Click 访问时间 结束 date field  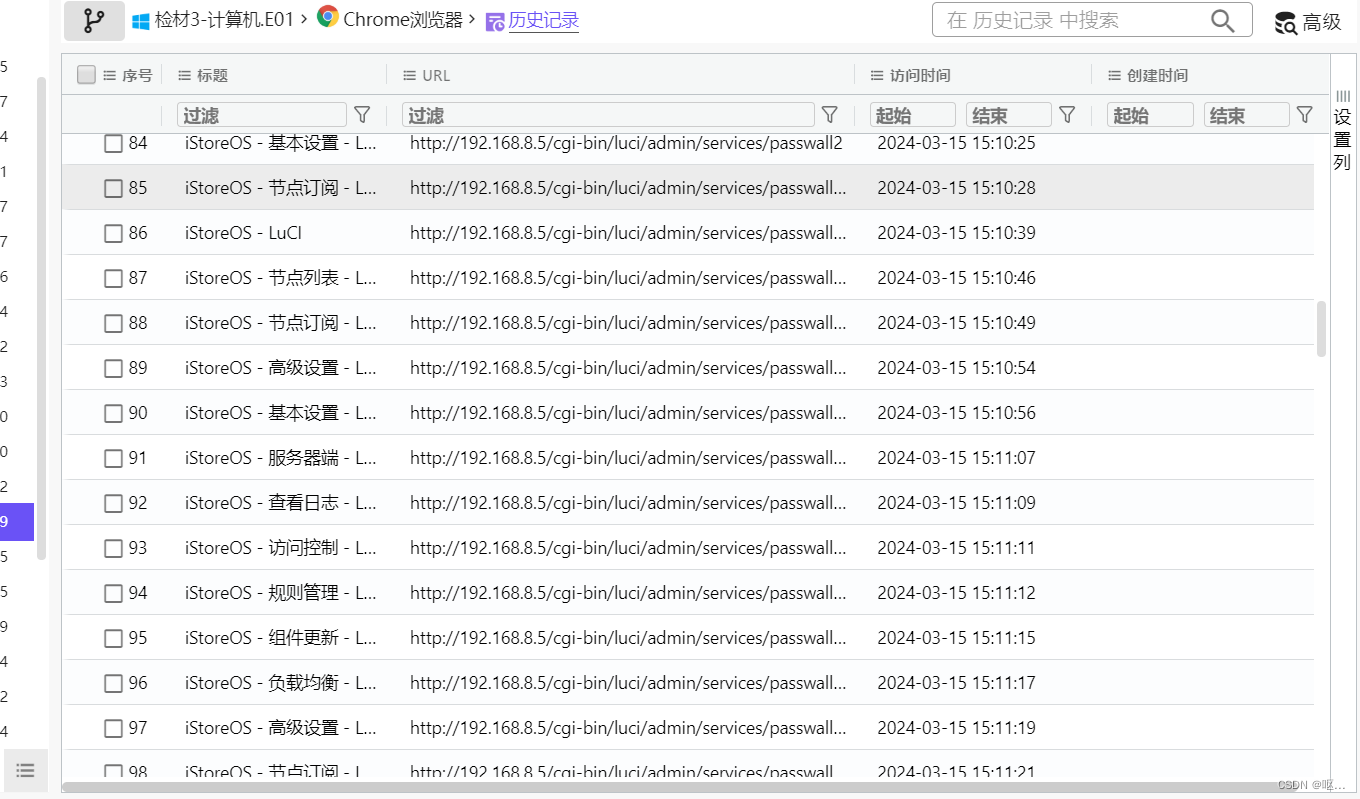click(x=1009, y=115)
